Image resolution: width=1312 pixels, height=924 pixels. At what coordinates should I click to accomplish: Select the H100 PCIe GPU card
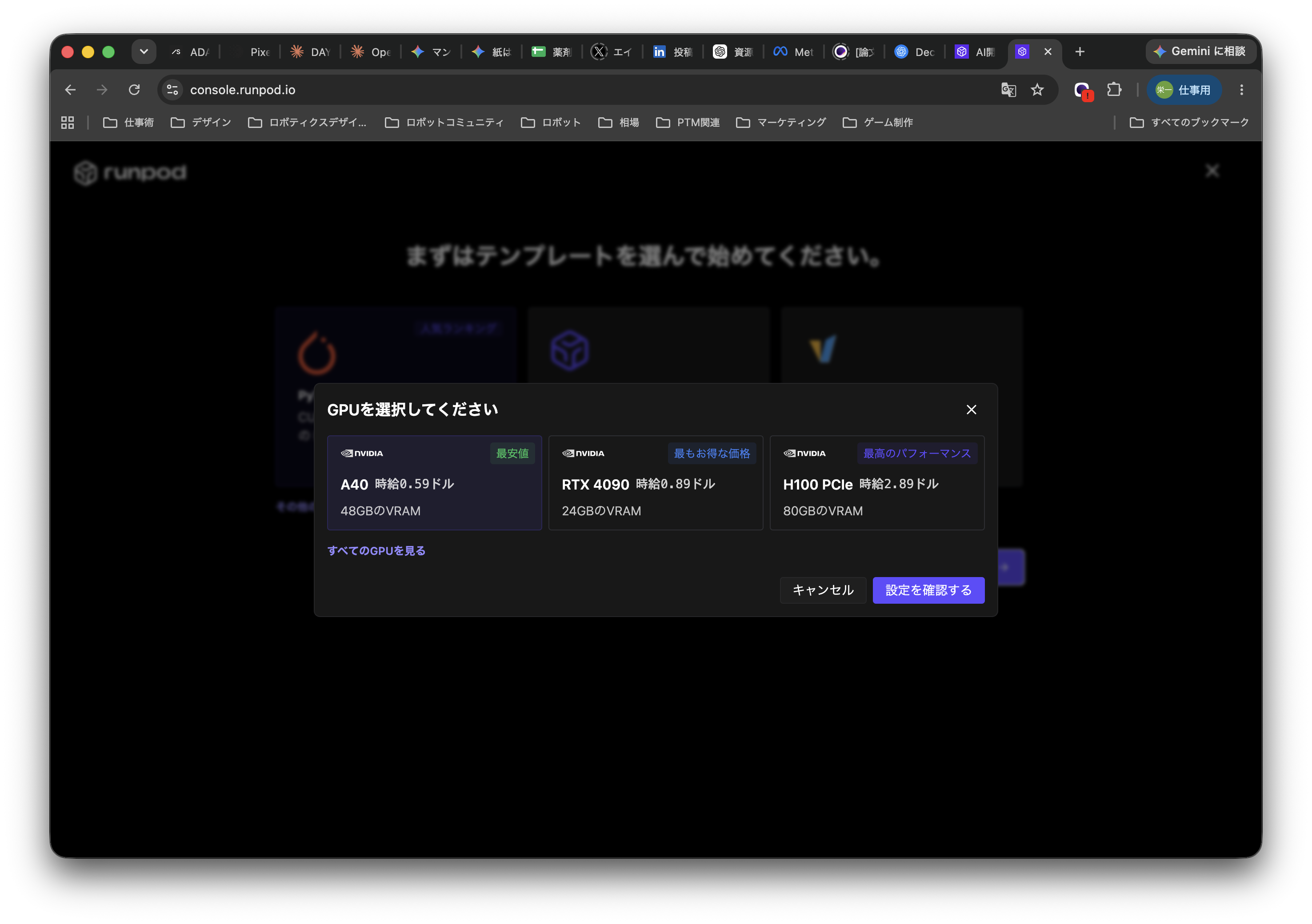[x=876, y=482]
